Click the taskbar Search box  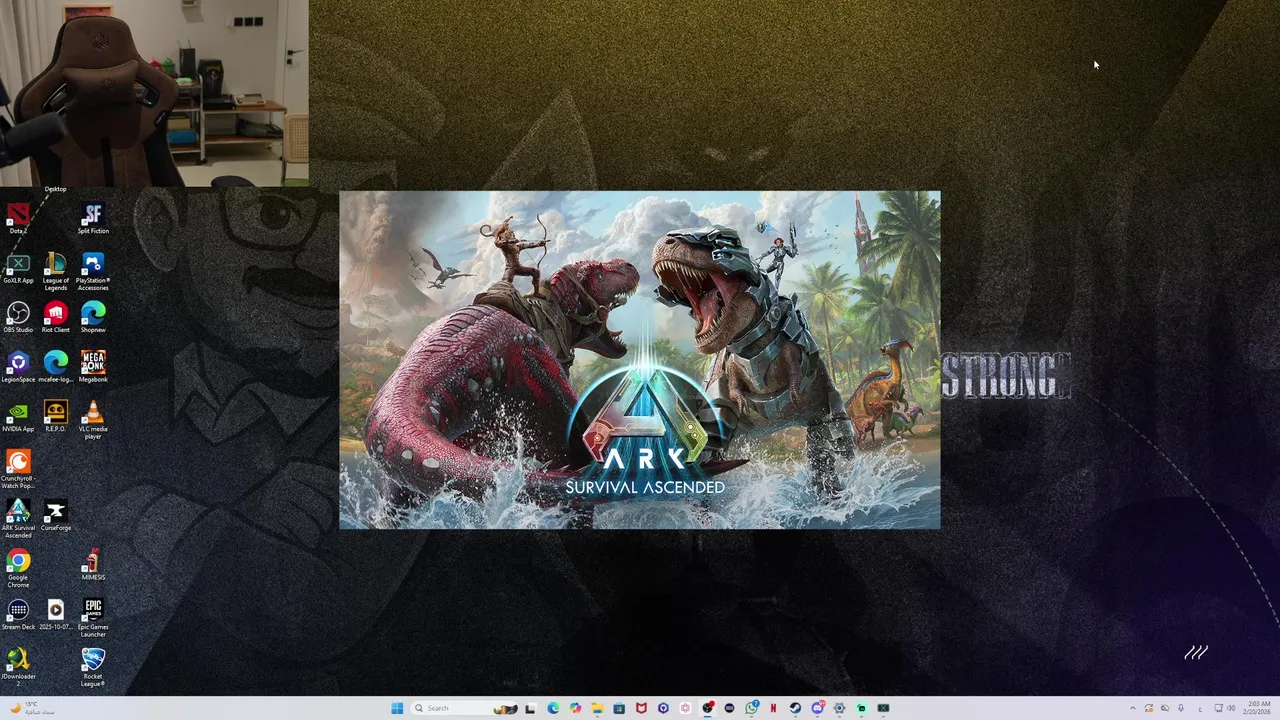[463, 708]
